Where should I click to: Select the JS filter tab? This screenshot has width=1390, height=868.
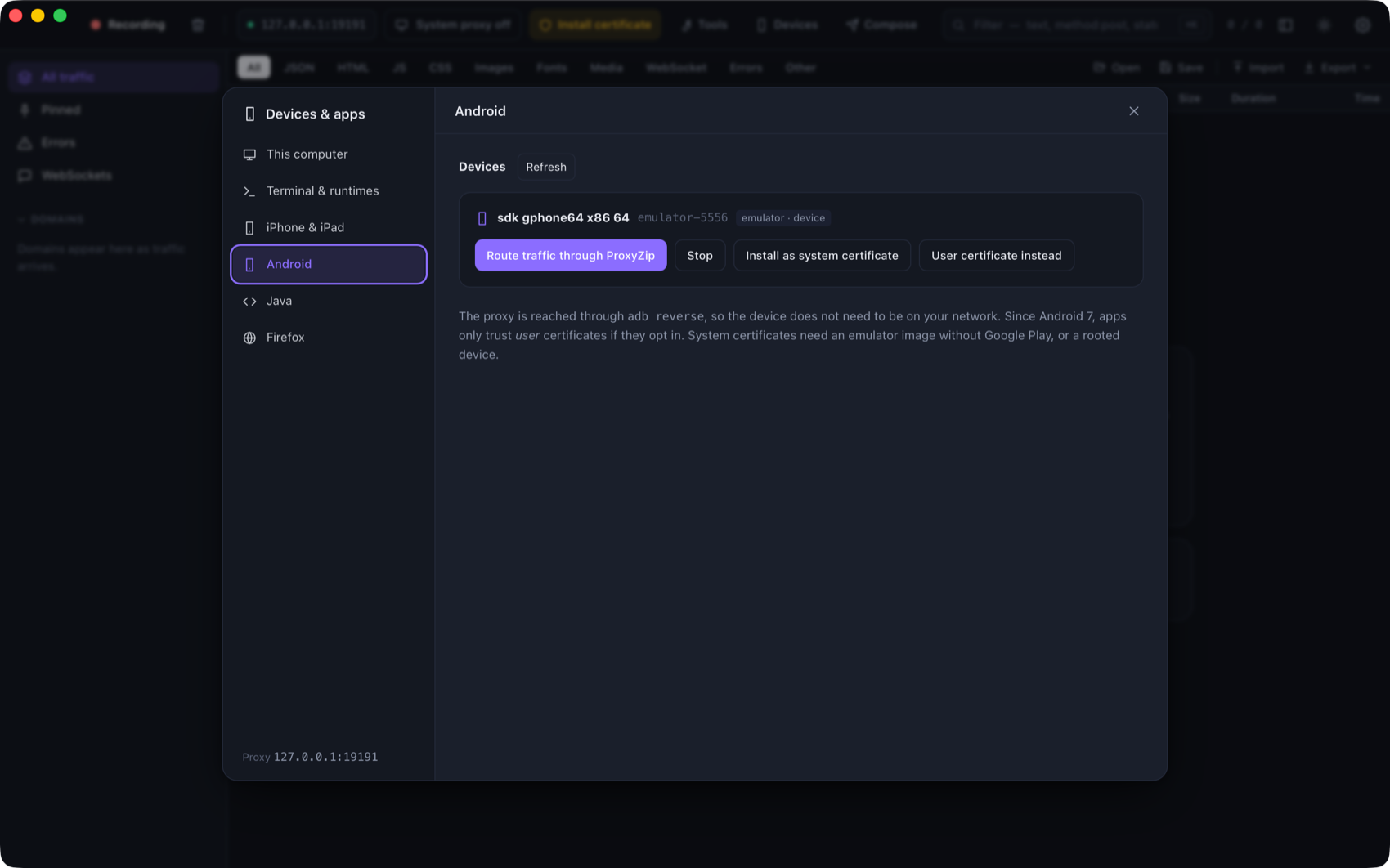tap(399, 67)
